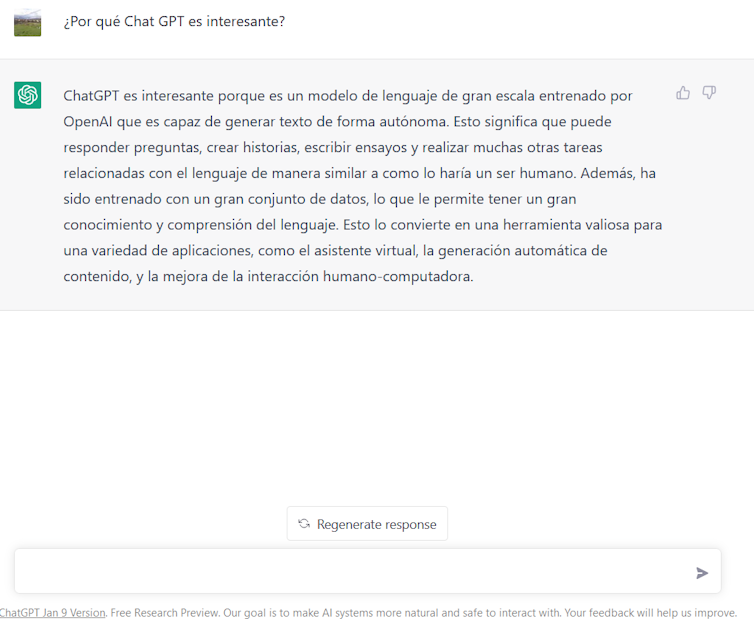This screenshot has height=624, width=754.
Task: Click the circular arrows regenerate icon
Action: 304,524
